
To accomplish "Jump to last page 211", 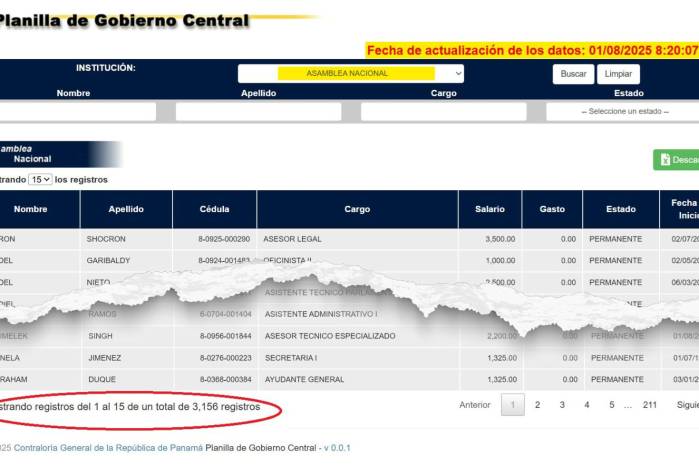I will (x=650, y=405).
